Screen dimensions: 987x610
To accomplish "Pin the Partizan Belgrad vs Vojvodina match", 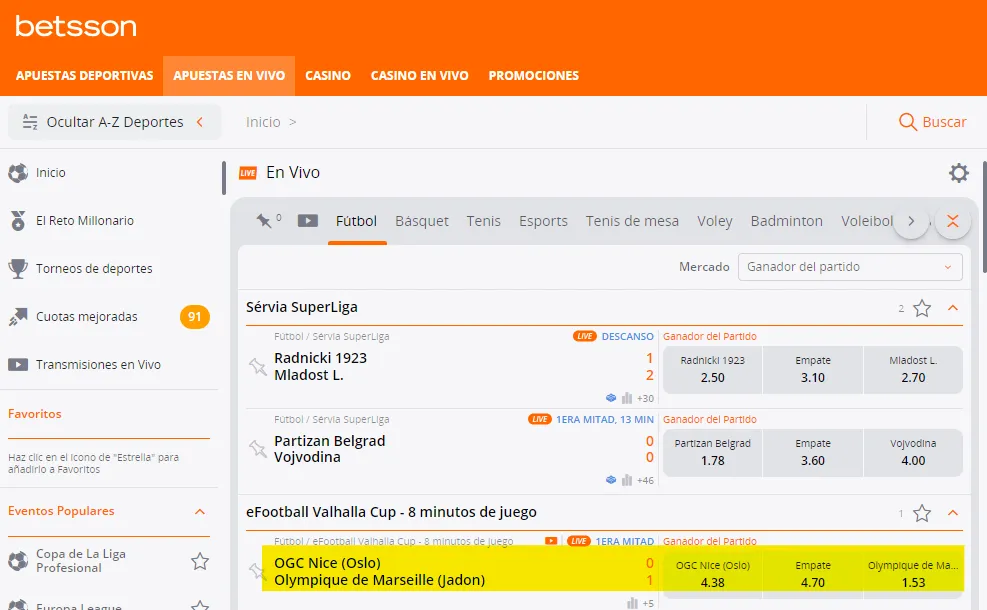I will pyautogui.click(x=257, y=449).
